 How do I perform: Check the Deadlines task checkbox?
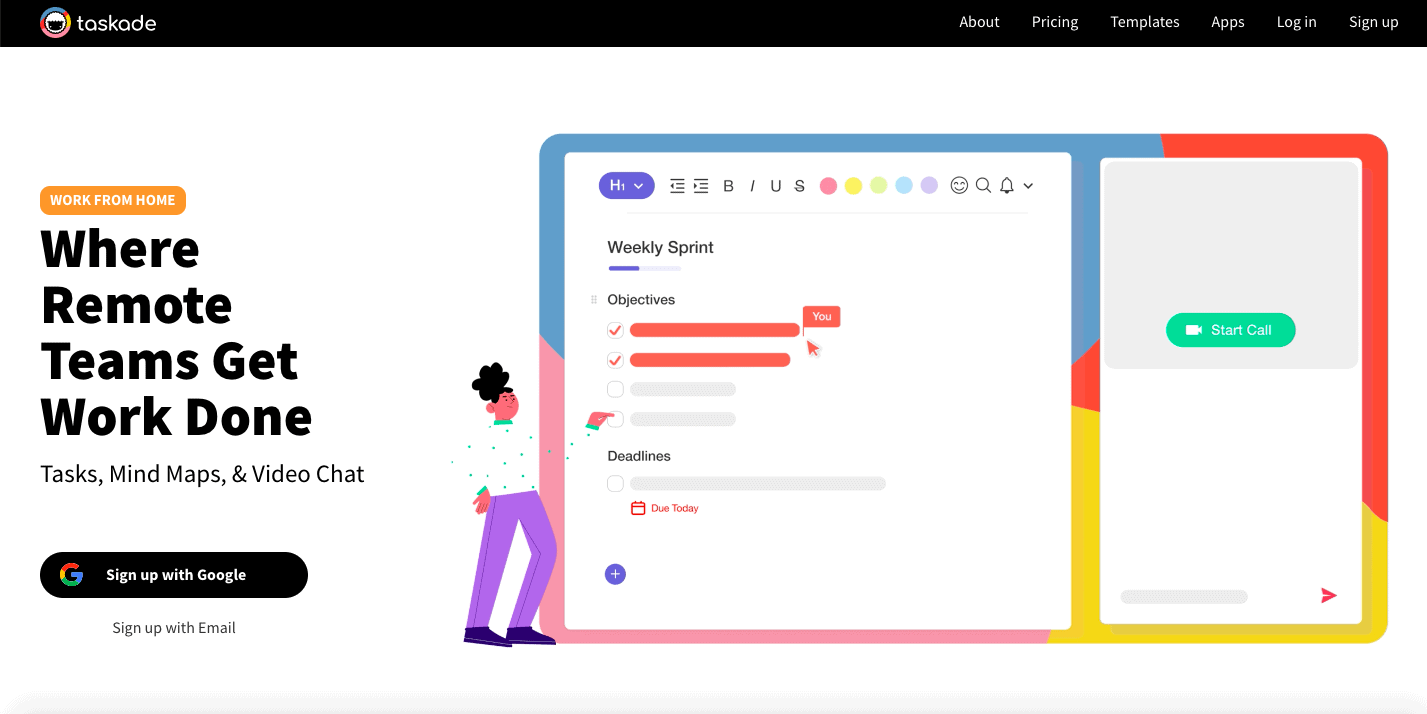(615, 484)
